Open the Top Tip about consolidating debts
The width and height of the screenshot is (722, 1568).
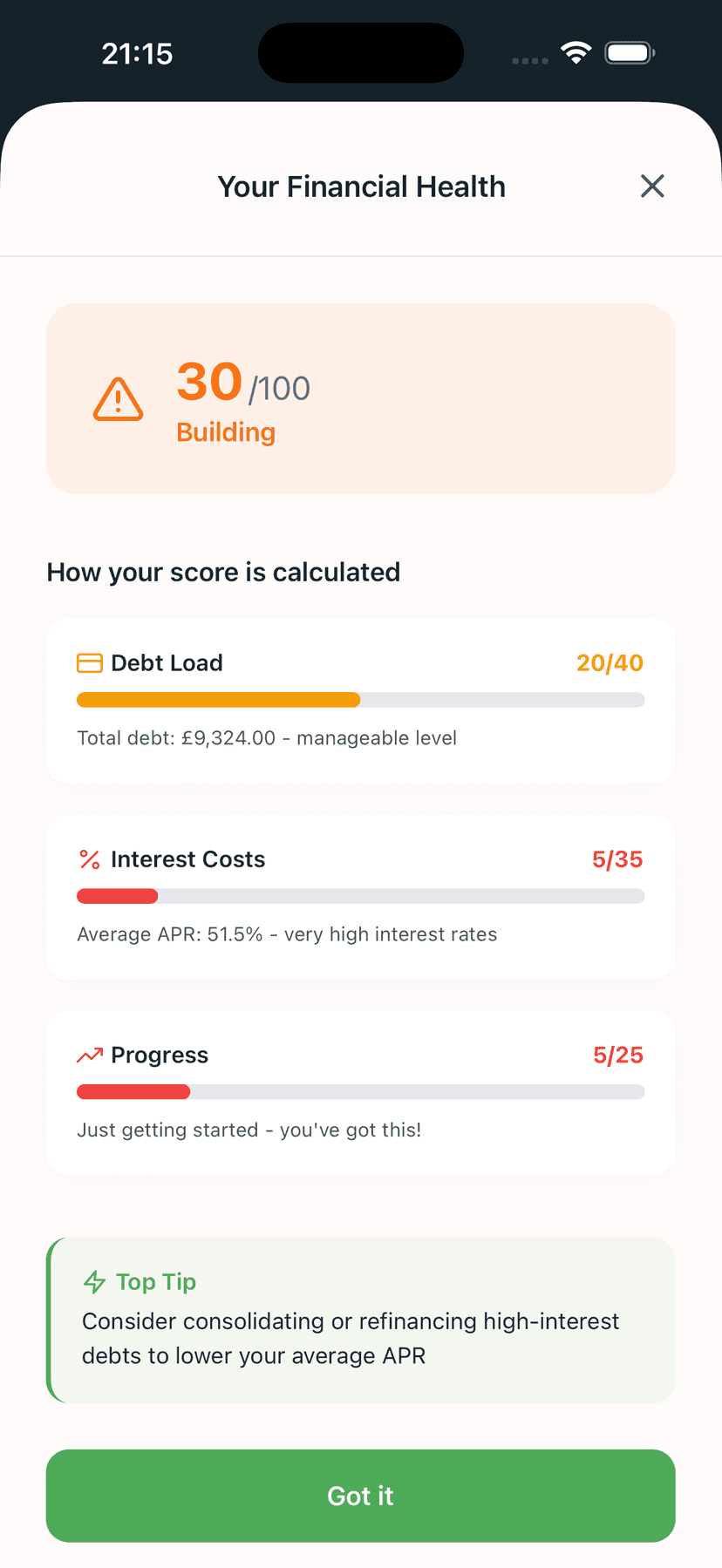361,1320
